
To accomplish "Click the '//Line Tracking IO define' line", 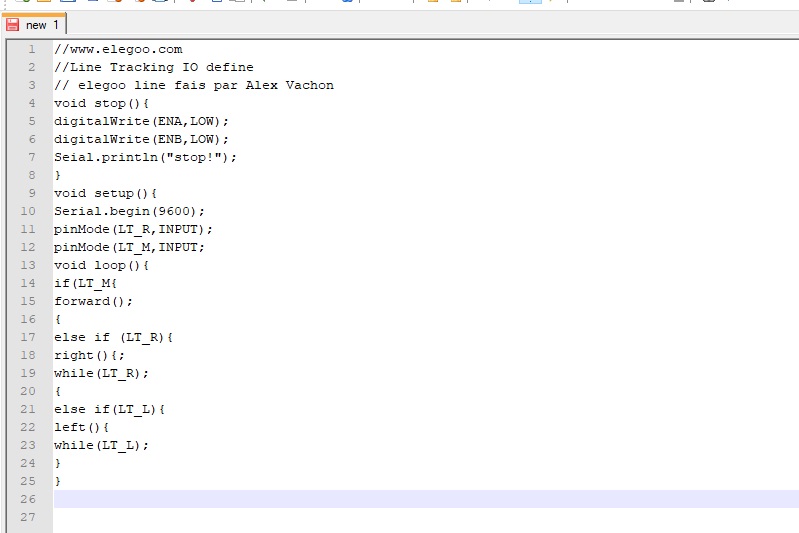I will point(154,67).
